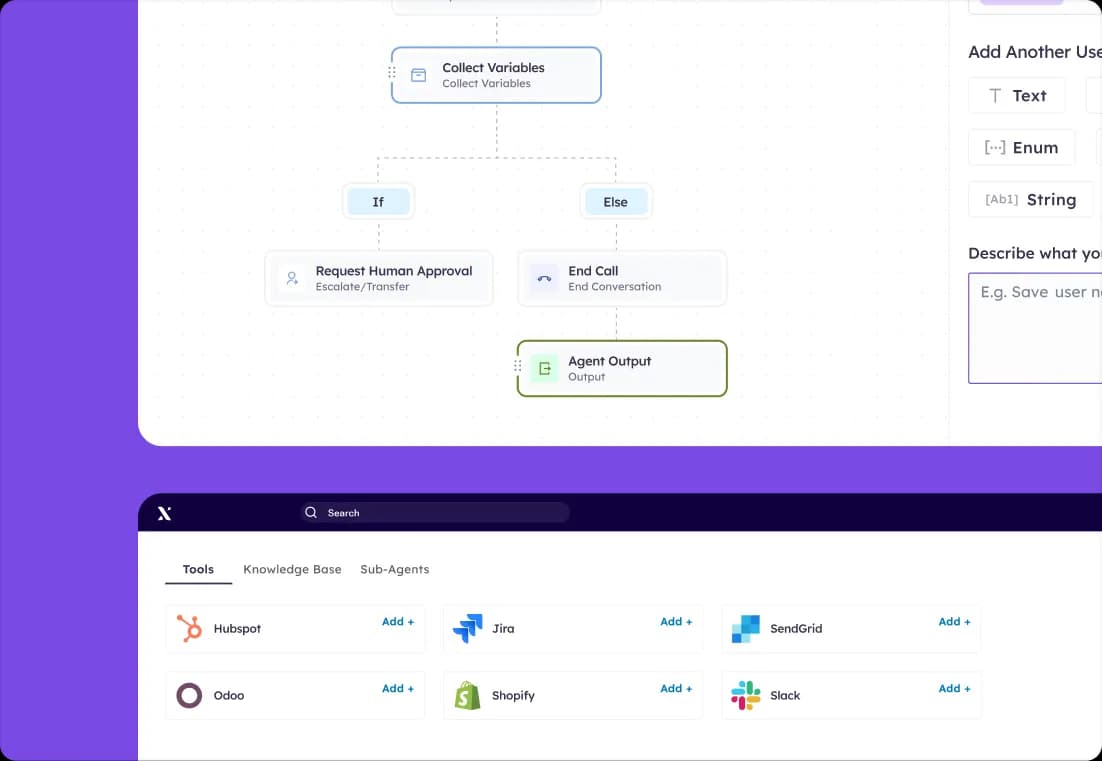Select the SendGrid icon
Screen dimensions: 1102x761
point(744,629)
